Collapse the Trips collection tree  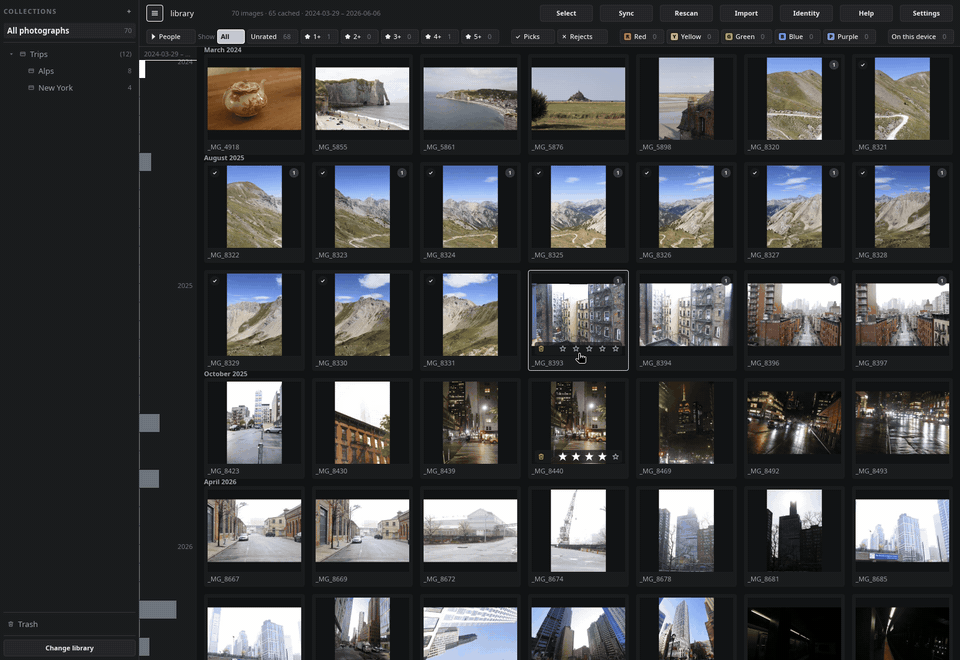click(12, 54)
